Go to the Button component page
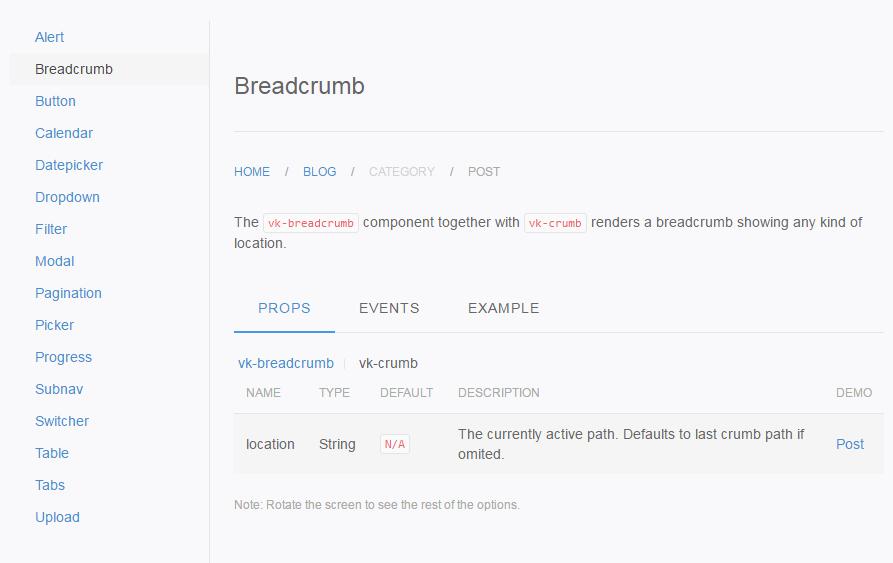 coord(55,101)
